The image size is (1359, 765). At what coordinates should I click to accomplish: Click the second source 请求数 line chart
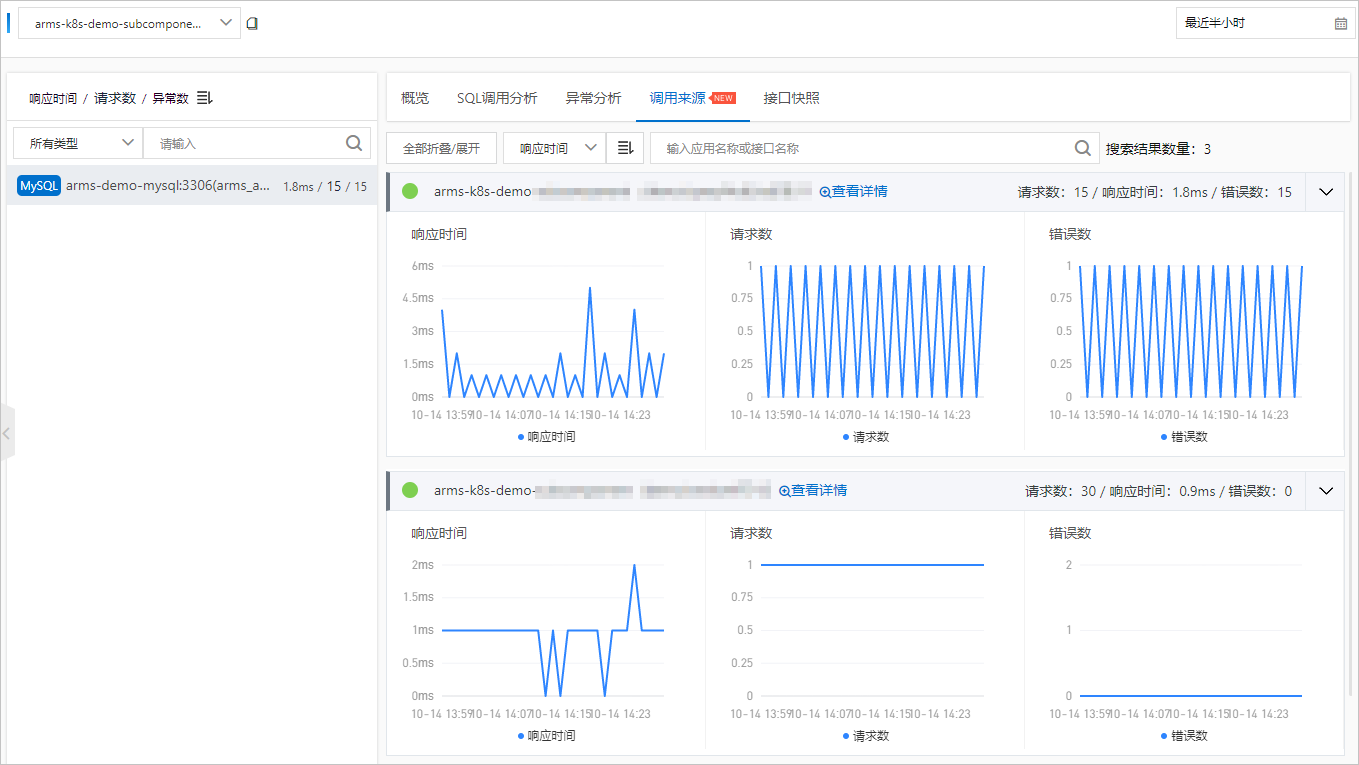871,630
